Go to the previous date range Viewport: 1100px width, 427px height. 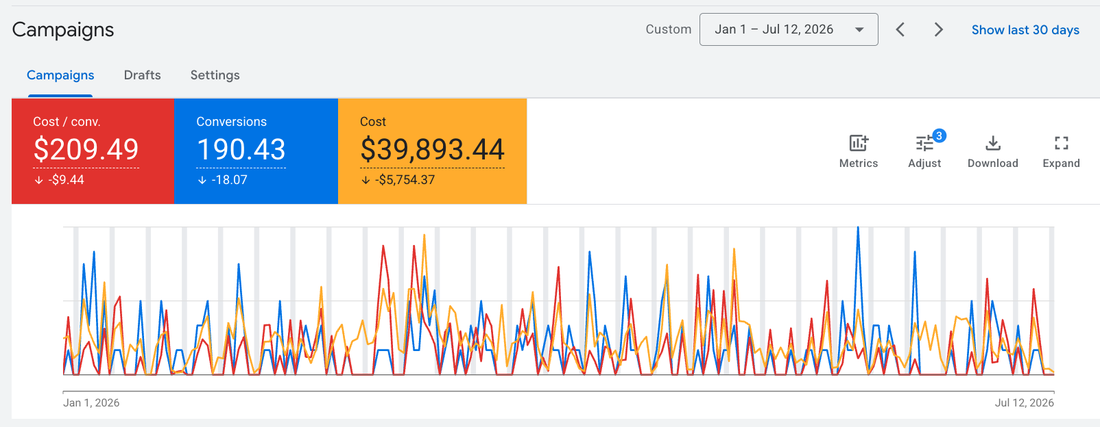pyautogui.click(x=901, y=29)
